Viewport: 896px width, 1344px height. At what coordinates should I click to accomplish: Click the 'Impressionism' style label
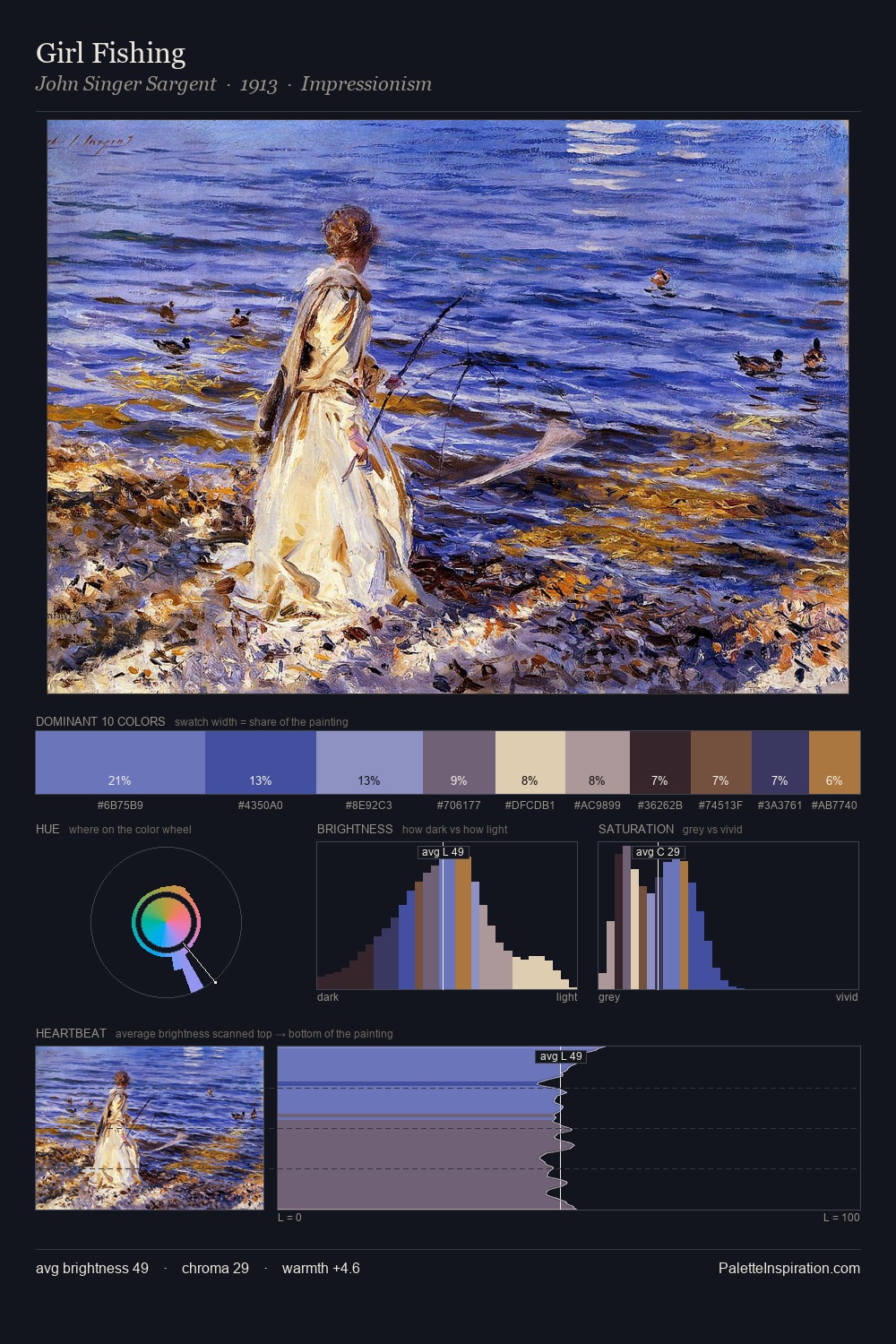[x=366, y=84]
